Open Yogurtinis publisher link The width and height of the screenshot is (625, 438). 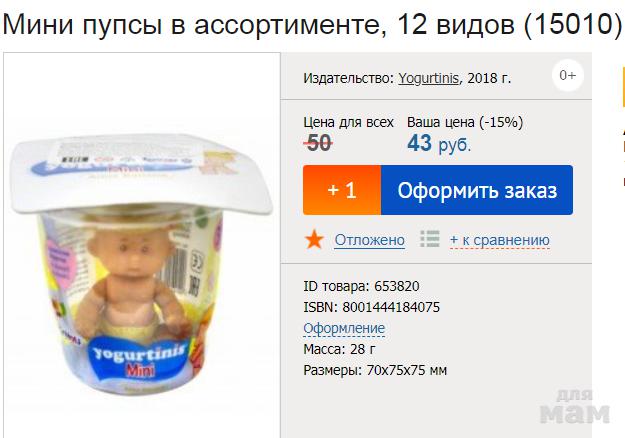[429, 78]
